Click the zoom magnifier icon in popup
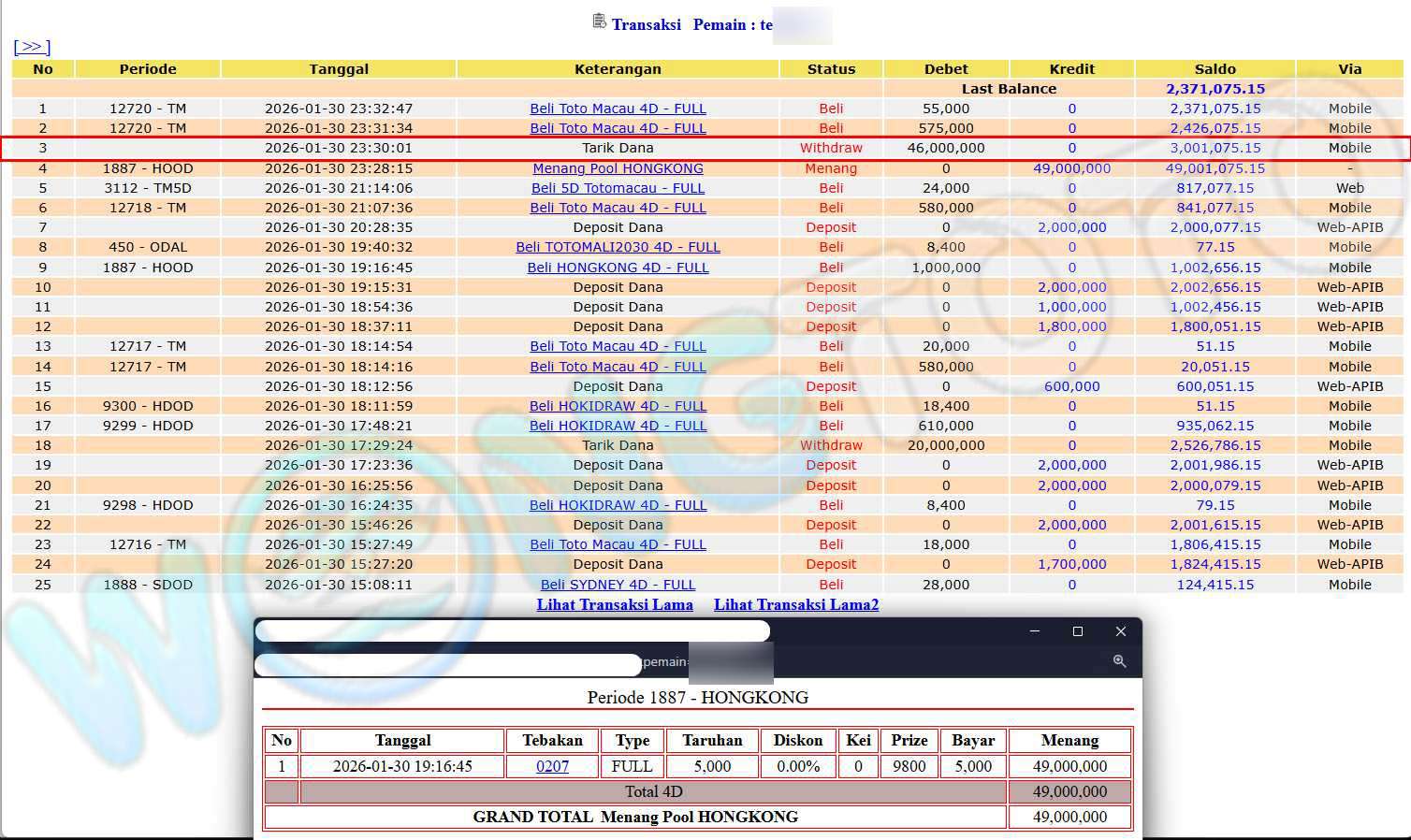This screenshot has width=1411, height=840. pyautogui.click(x=1119, y=661)
